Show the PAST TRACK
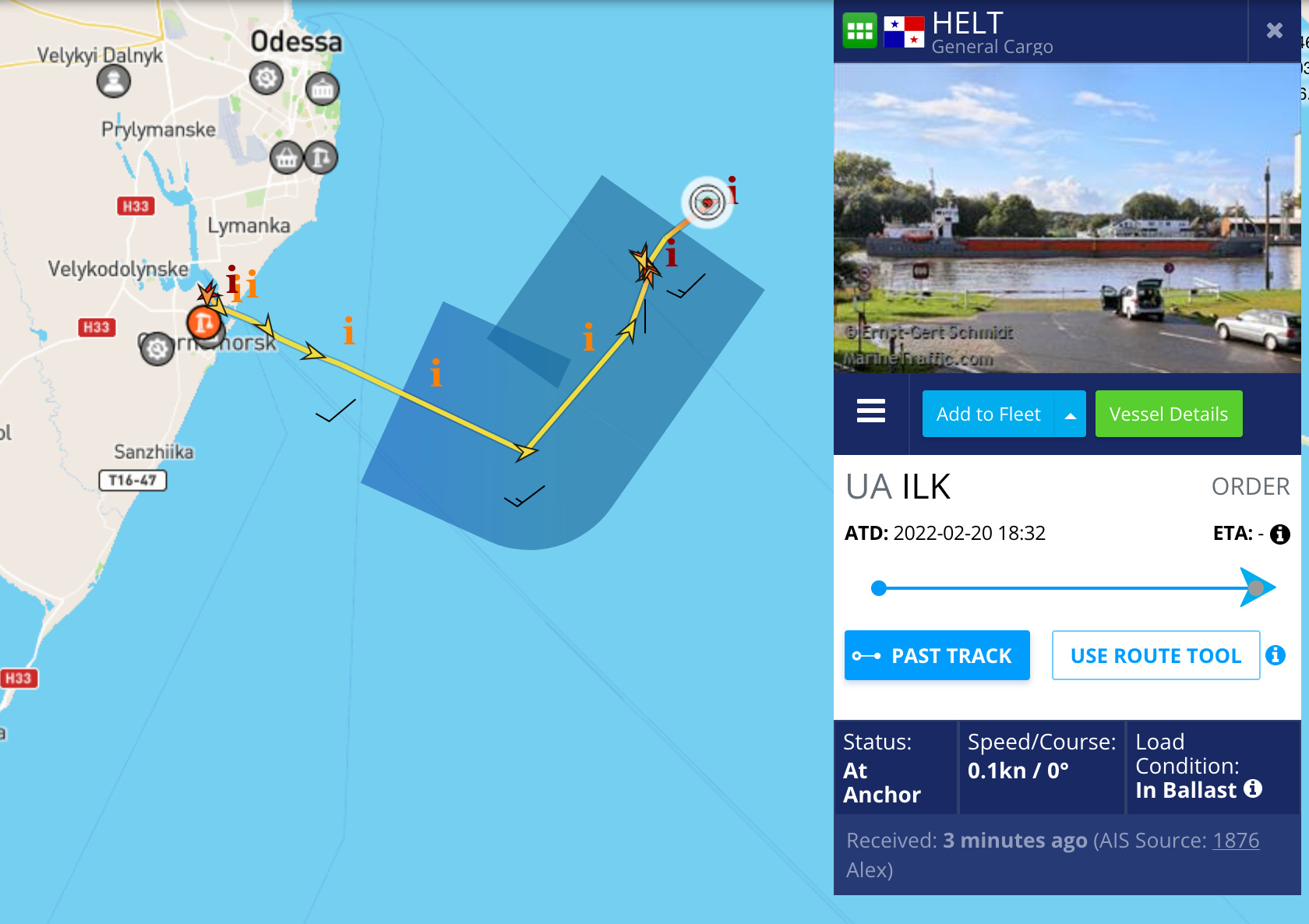Image resolution: width=1309 pixels, height=924 pixels. (937, 655)
